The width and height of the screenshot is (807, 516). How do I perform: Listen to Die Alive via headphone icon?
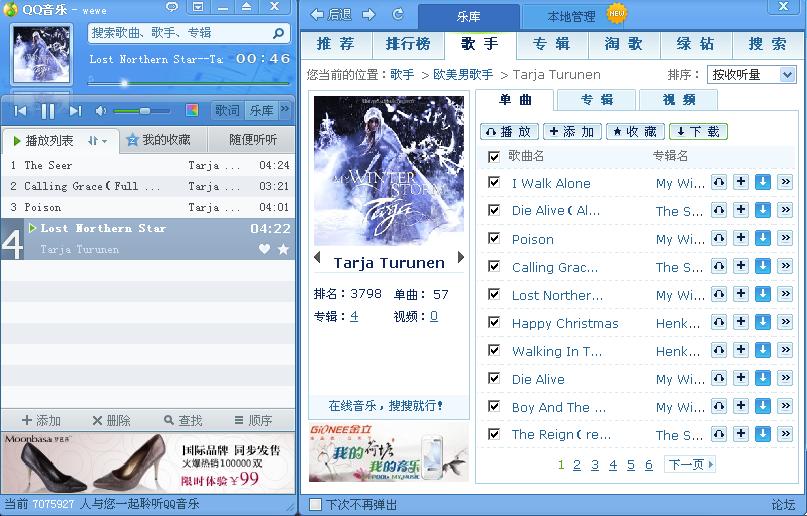click(719, 378)
